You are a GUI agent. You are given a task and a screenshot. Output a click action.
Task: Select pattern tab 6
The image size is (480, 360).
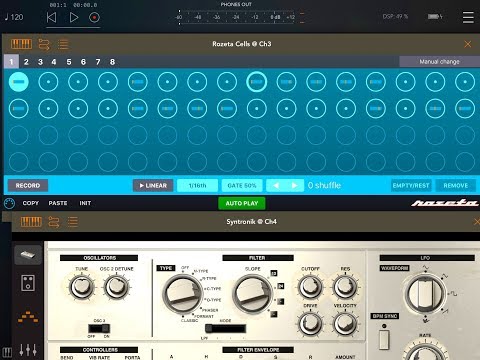tap(83, 62)
